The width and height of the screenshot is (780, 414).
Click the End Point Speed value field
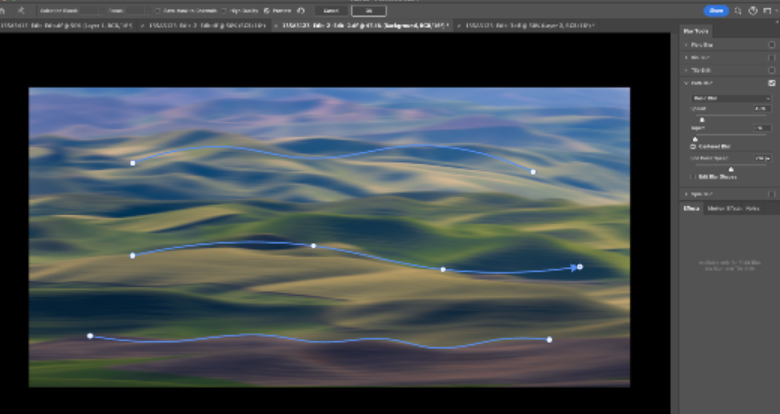[x=762, y=158]
